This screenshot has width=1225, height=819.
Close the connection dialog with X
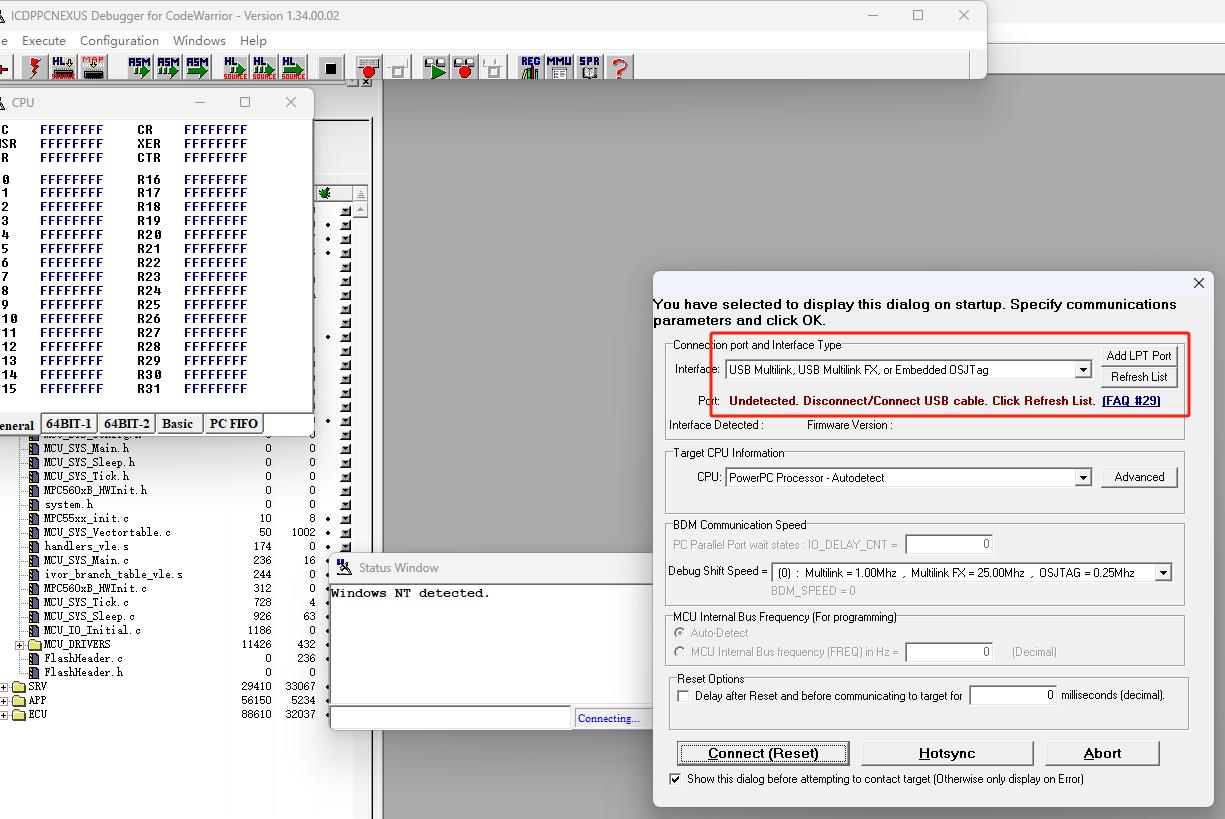[1199, 284]
